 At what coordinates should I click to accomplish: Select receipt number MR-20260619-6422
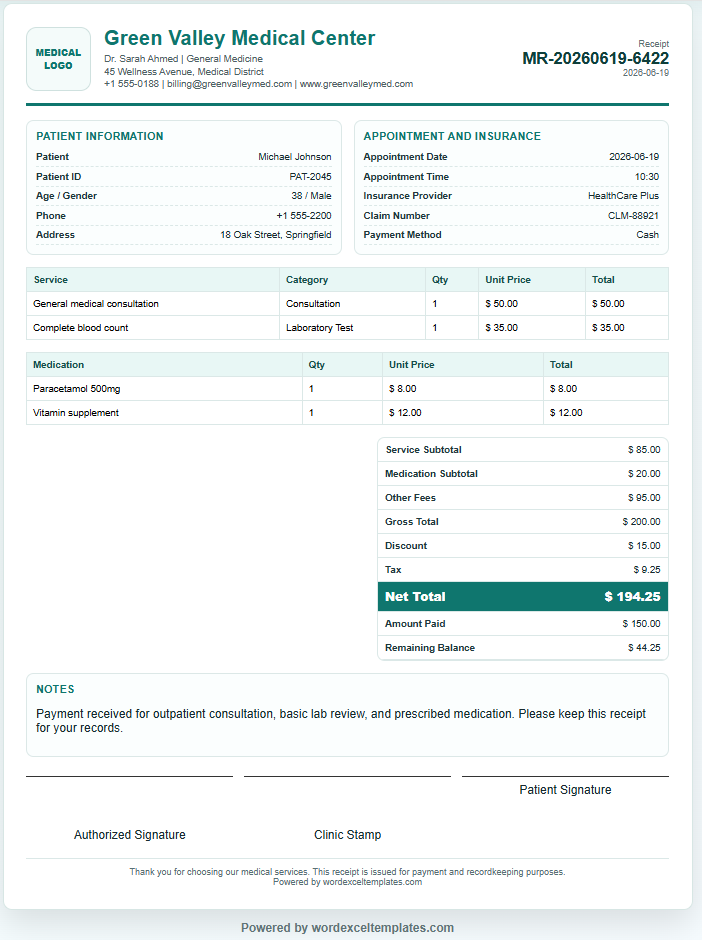tap(595, 58)
